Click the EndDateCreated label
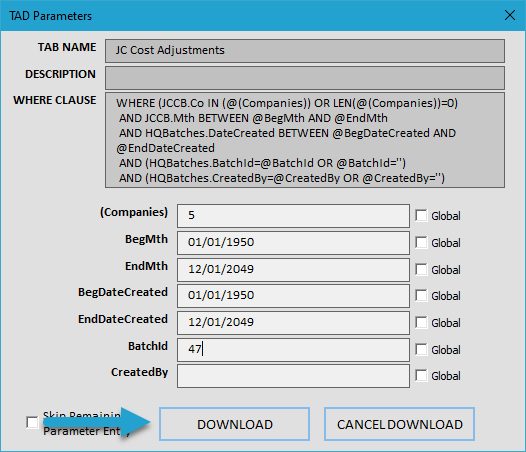Screen dimensions: 526x452 point(123,319)
